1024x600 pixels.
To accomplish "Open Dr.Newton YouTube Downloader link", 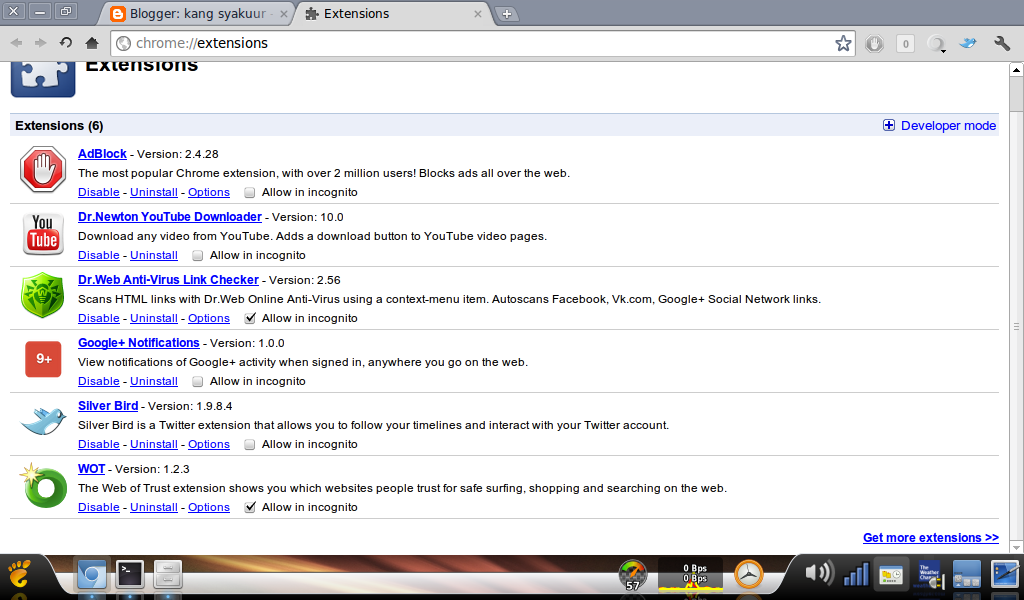I will pyautogui.click(x=170, y=217).
